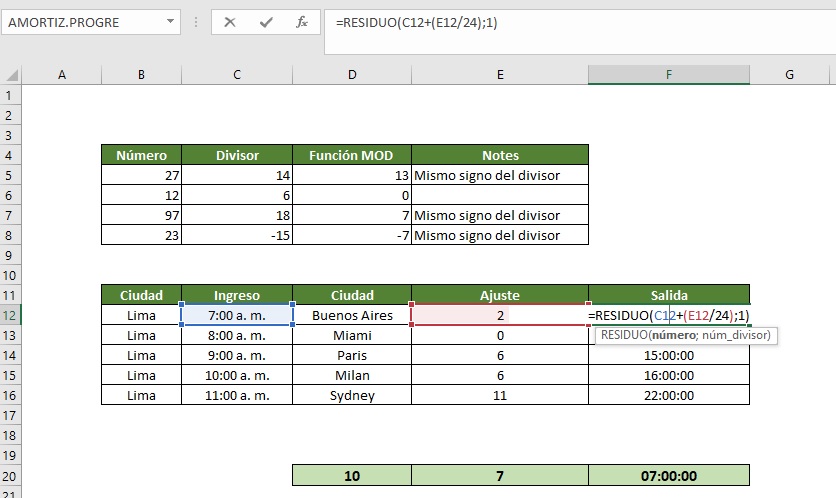This screenshot has height=498, width=836.
Task: Select the Sydney city cell
Action: (x=351, y=395)
